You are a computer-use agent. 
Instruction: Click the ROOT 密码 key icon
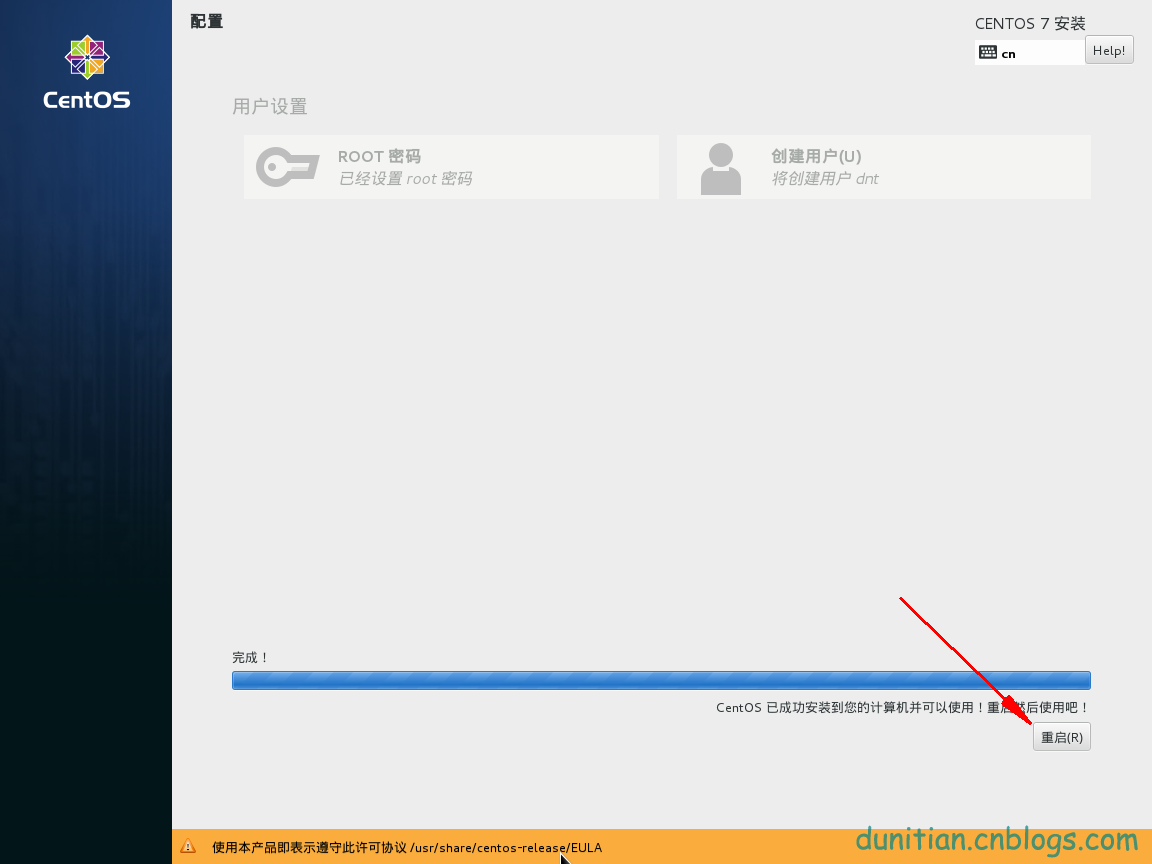(287, 167)
